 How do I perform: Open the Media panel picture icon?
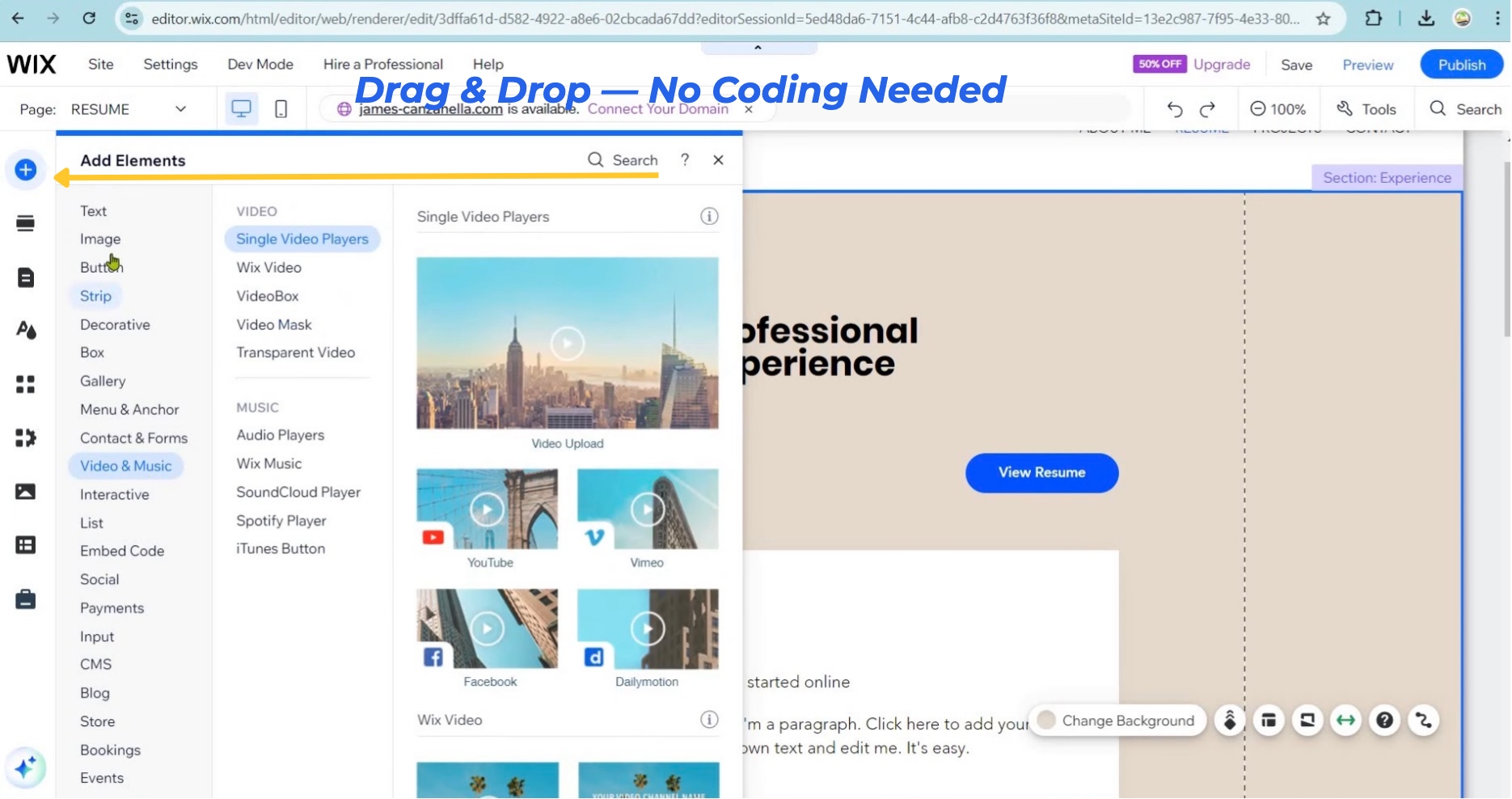[x=25, y=491]
